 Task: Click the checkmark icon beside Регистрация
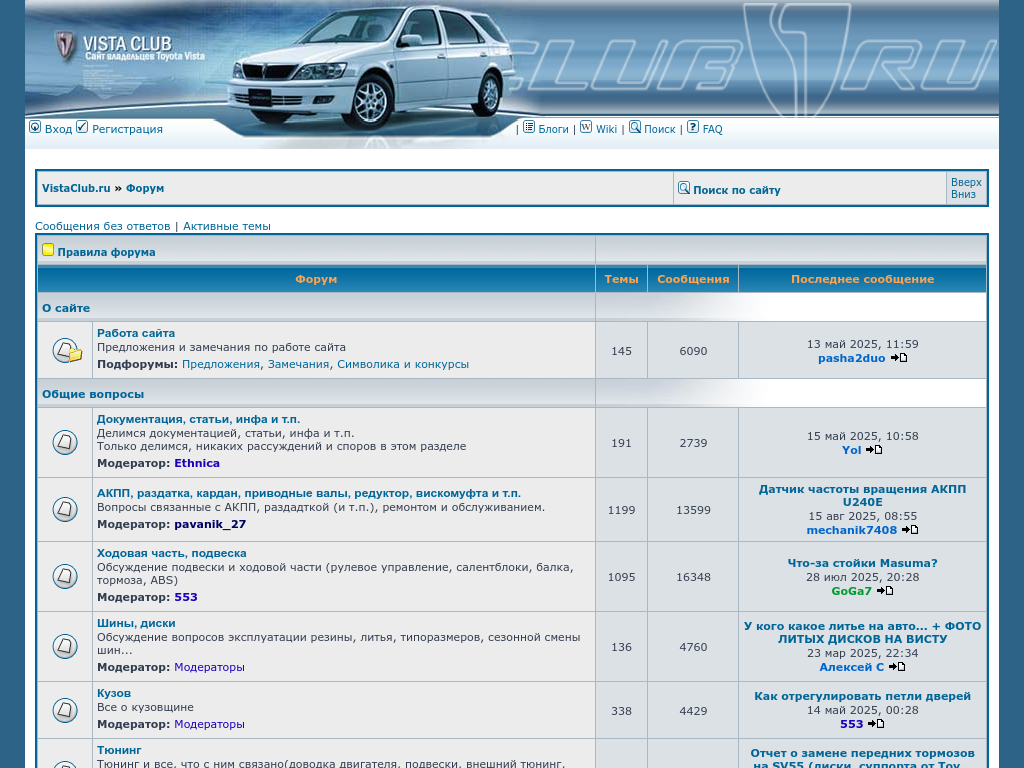click(x=82, y=127)
